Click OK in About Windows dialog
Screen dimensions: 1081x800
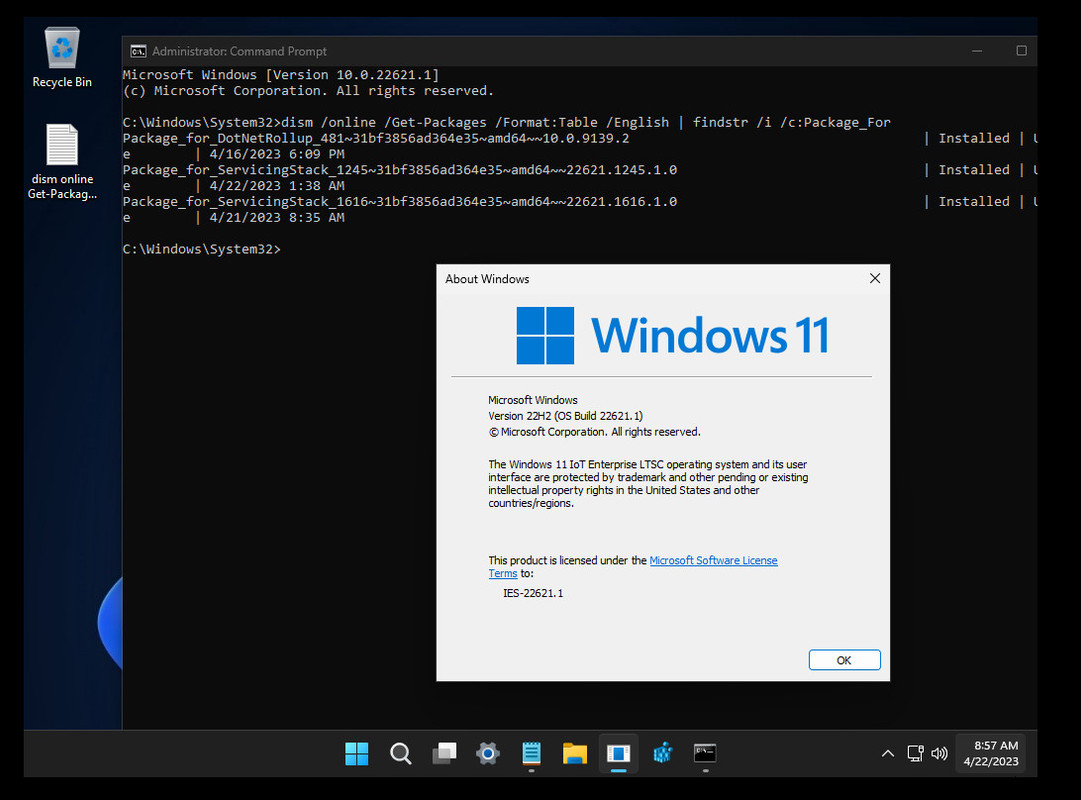845,660
